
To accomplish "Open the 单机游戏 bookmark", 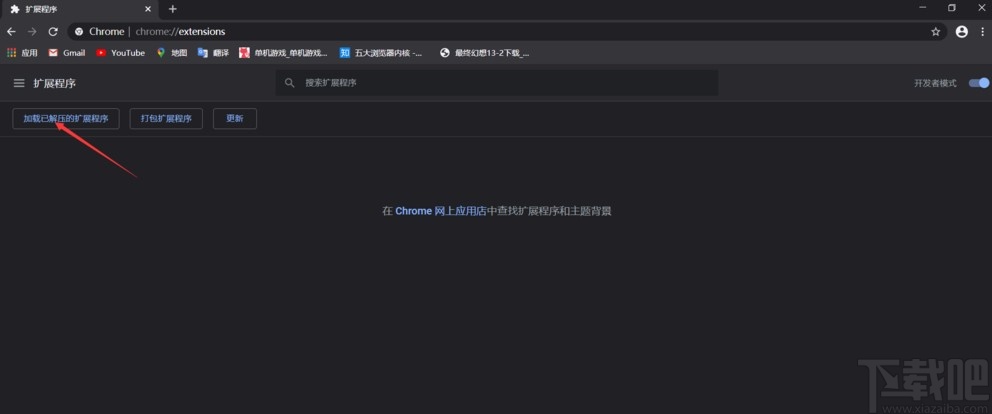I will [283, 53].
